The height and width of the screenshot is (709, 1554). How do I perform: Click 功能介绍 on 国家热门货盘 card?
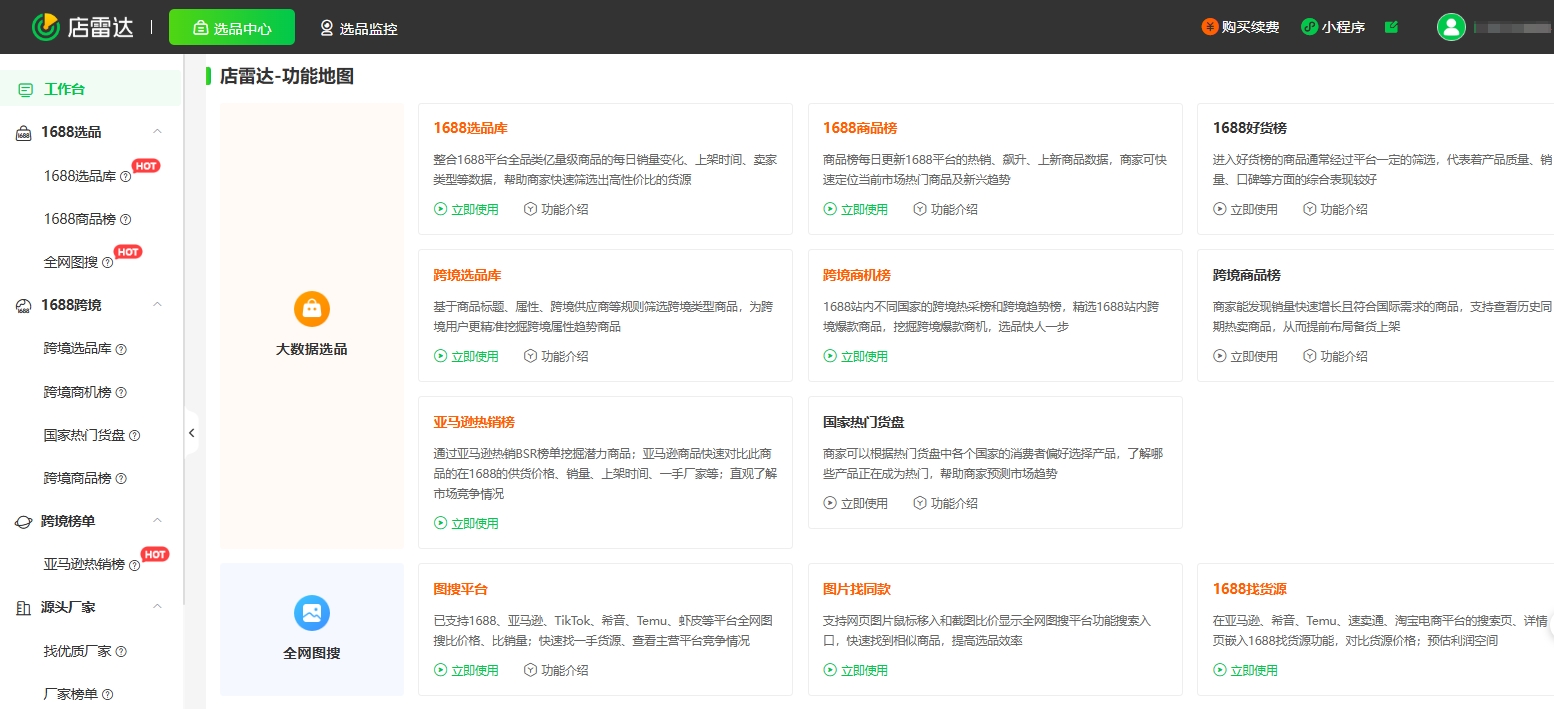[x=946, y=503]
